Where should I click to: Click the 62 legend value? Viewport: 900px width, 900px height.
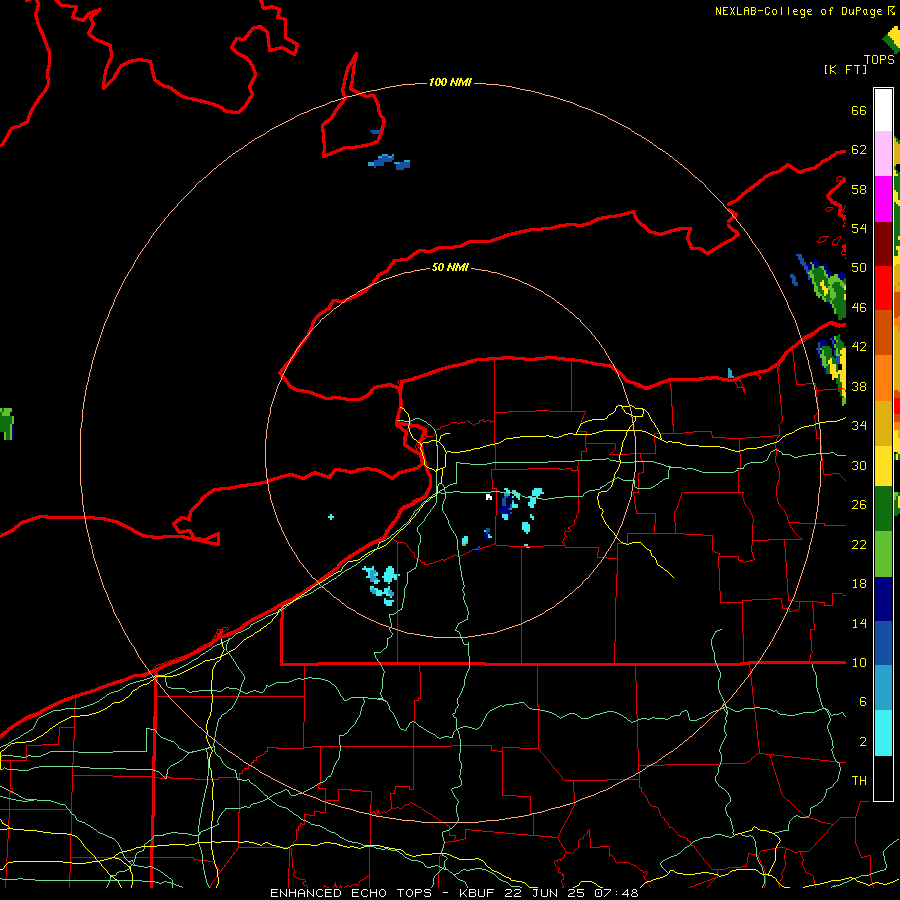point(859,150)
